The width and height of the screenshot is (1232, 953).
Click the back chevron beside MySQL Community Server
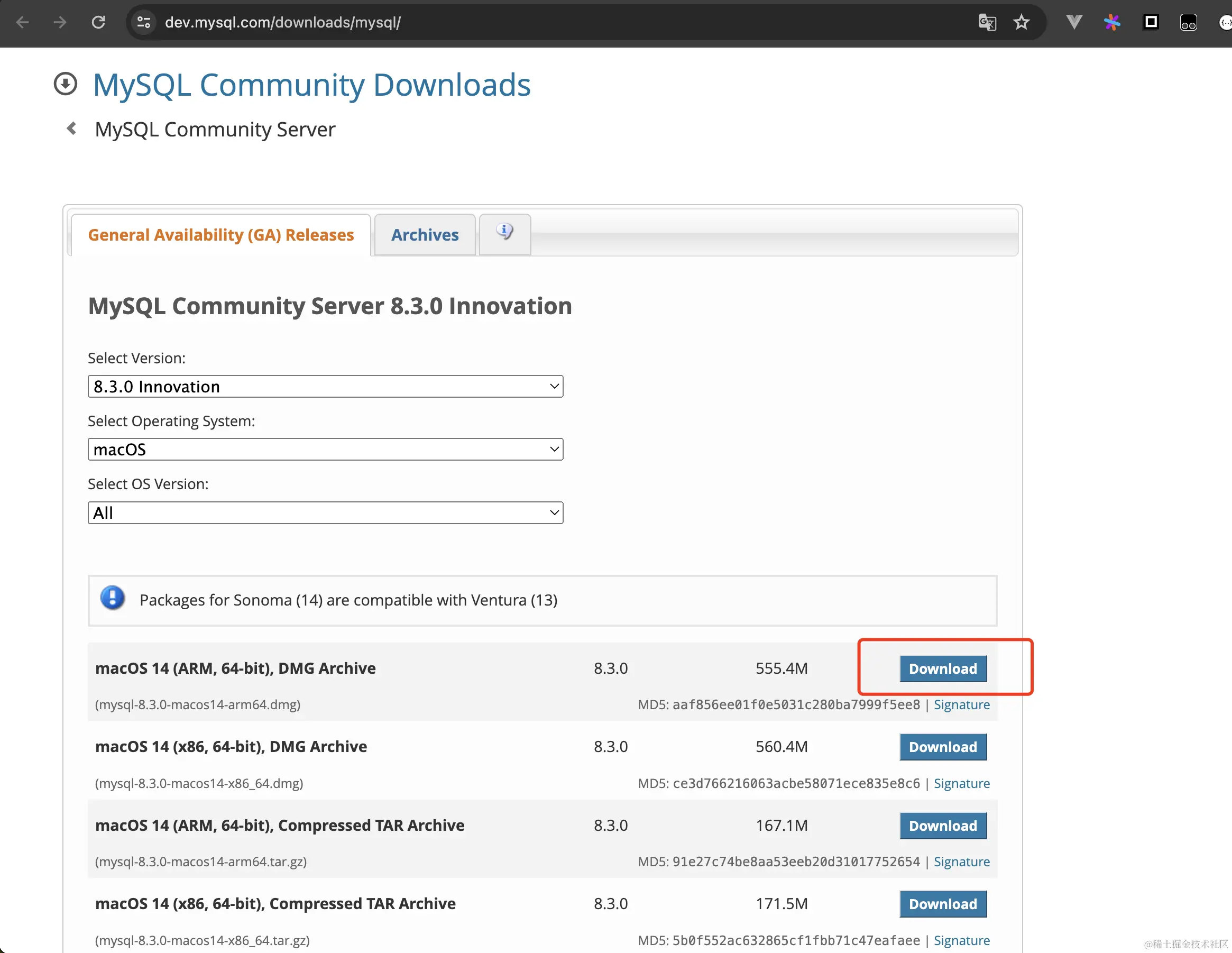click(x=71, y=129)
